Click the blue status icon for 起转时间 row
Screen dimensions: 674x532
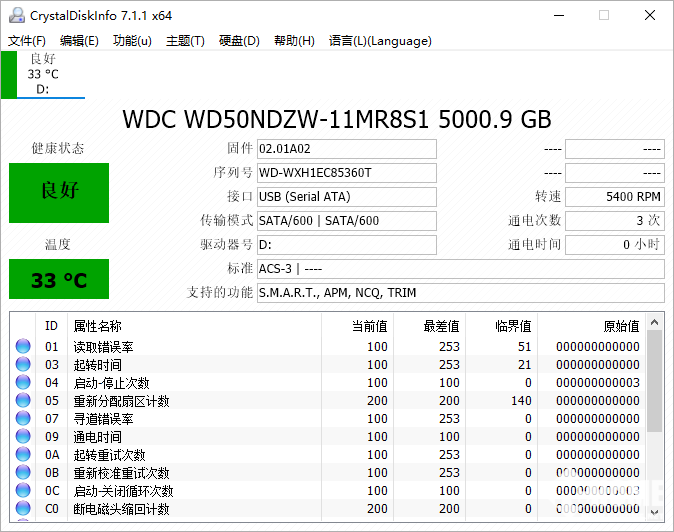[23, 365]
